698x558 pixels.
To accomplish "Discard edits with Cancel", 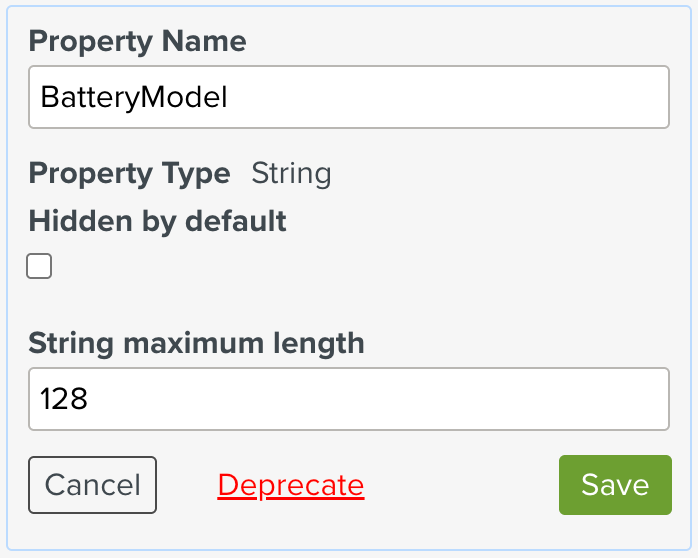I will (x=92, y=485).
